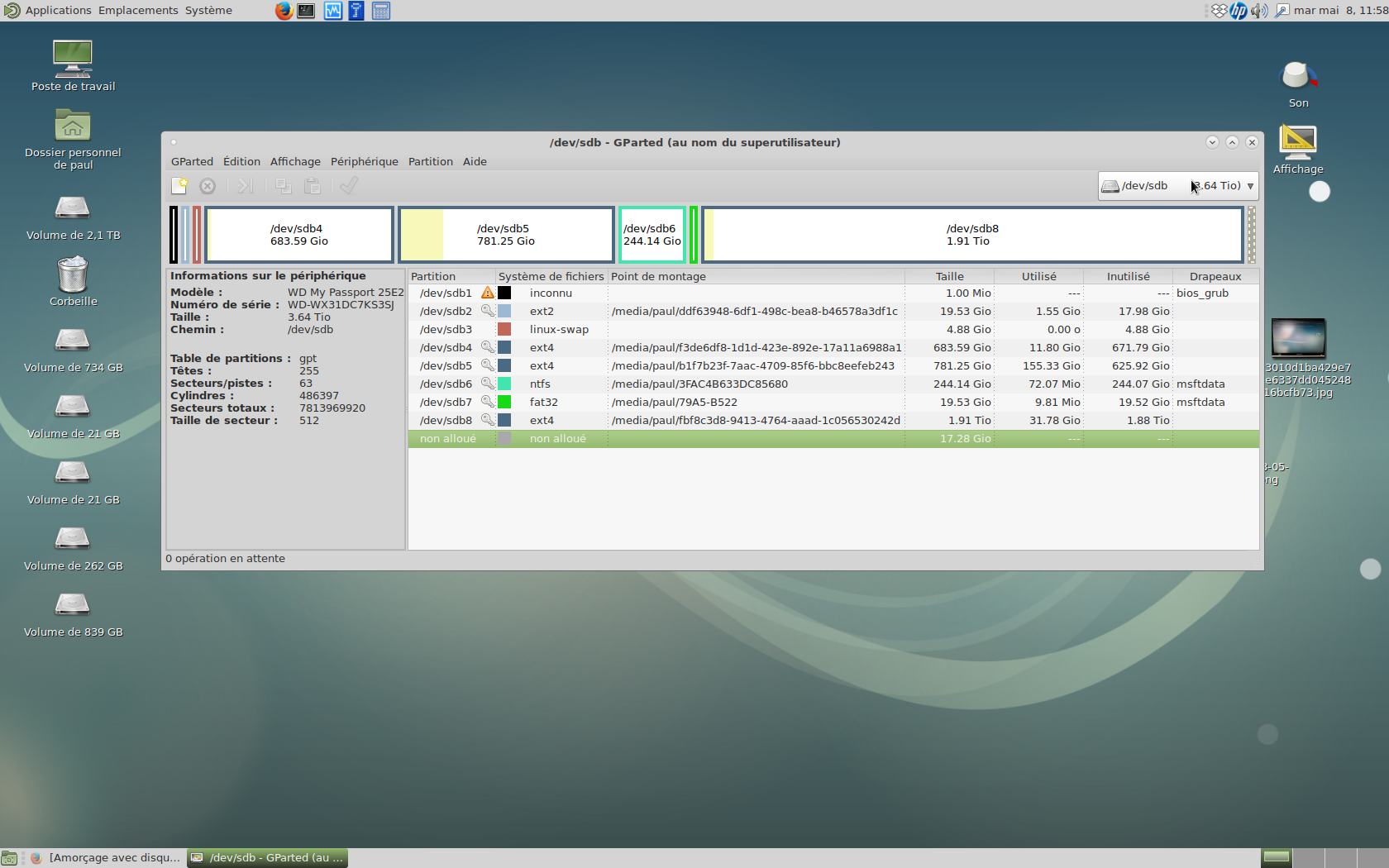Open the Périphérique menu
This screenshot has height=868, width=1389.
coord(364,162)
